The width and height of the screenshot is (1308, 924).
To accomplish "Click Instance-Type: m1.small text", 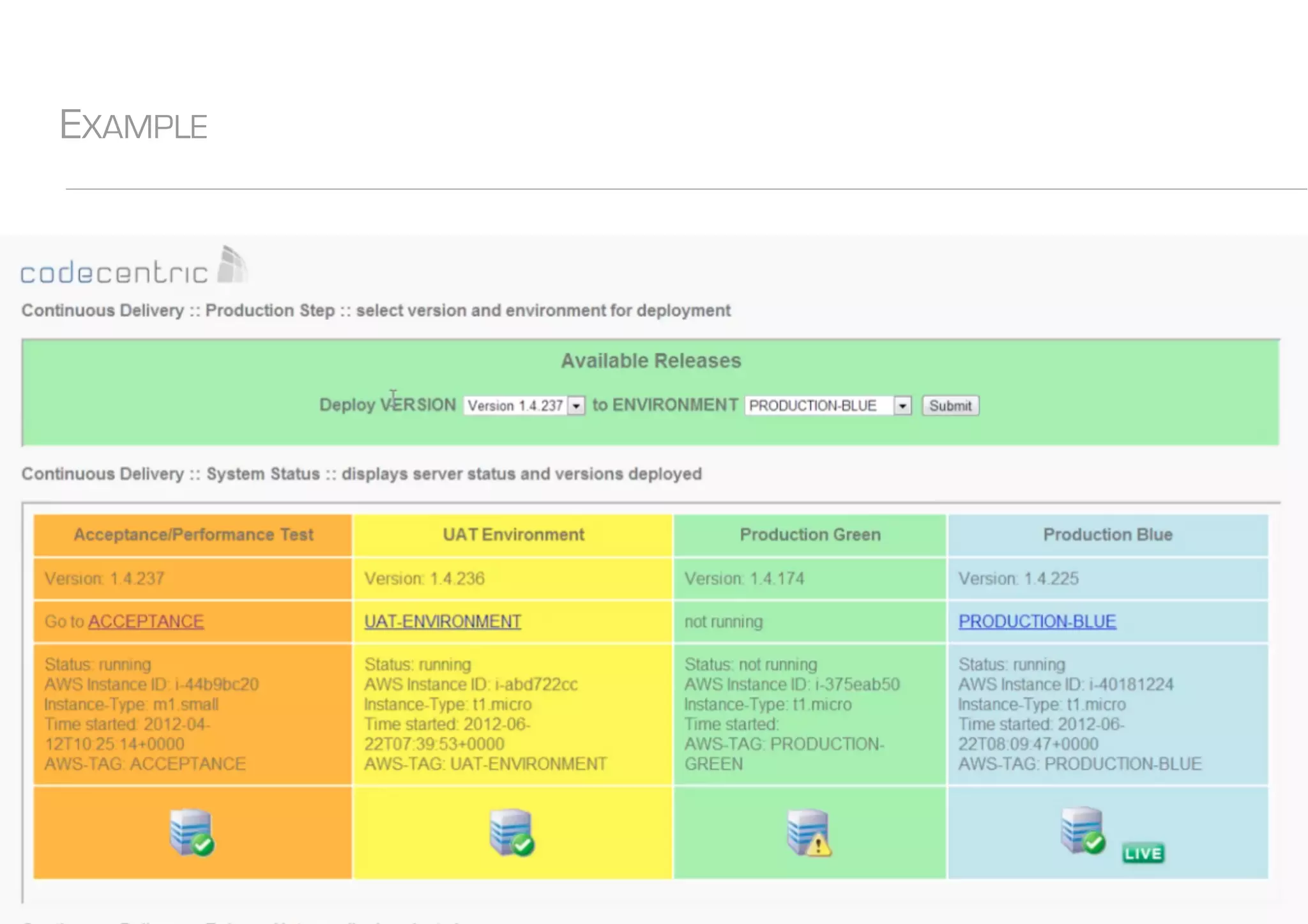I will [x=132, y=704].
